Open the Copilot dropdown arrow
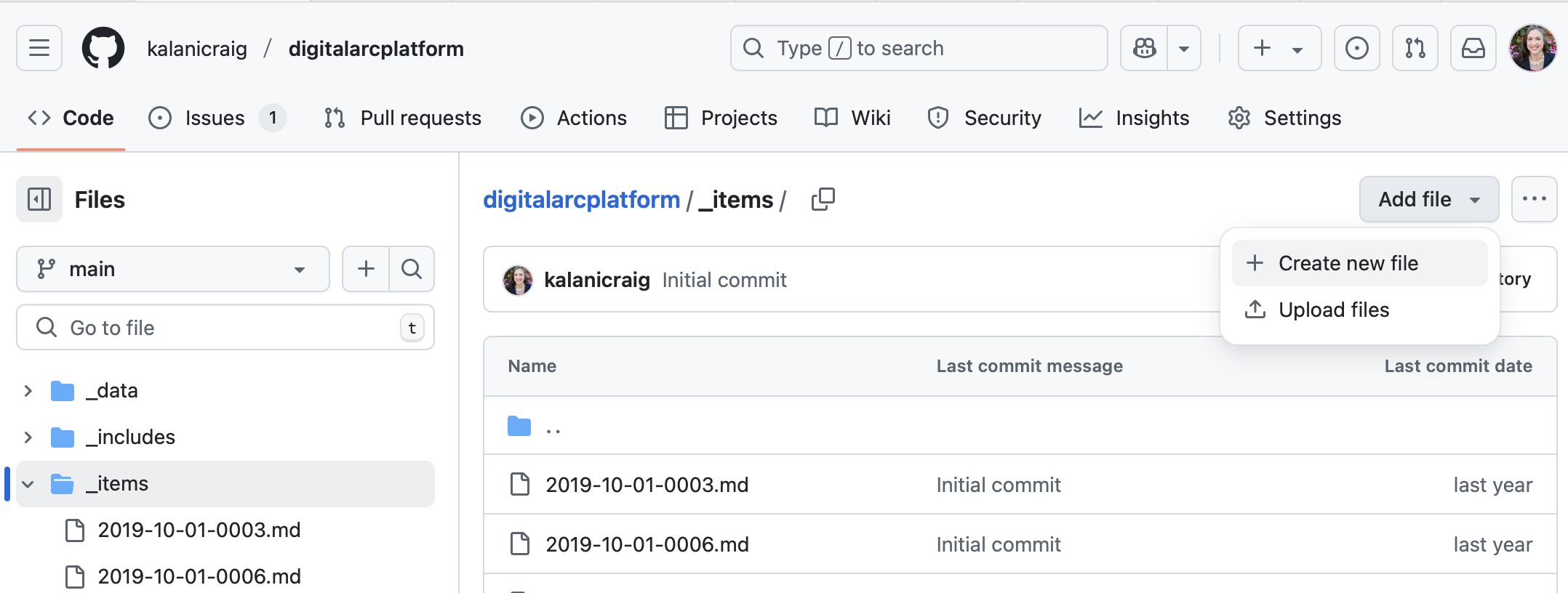Screen dimensions: 1568x593 1184,48
